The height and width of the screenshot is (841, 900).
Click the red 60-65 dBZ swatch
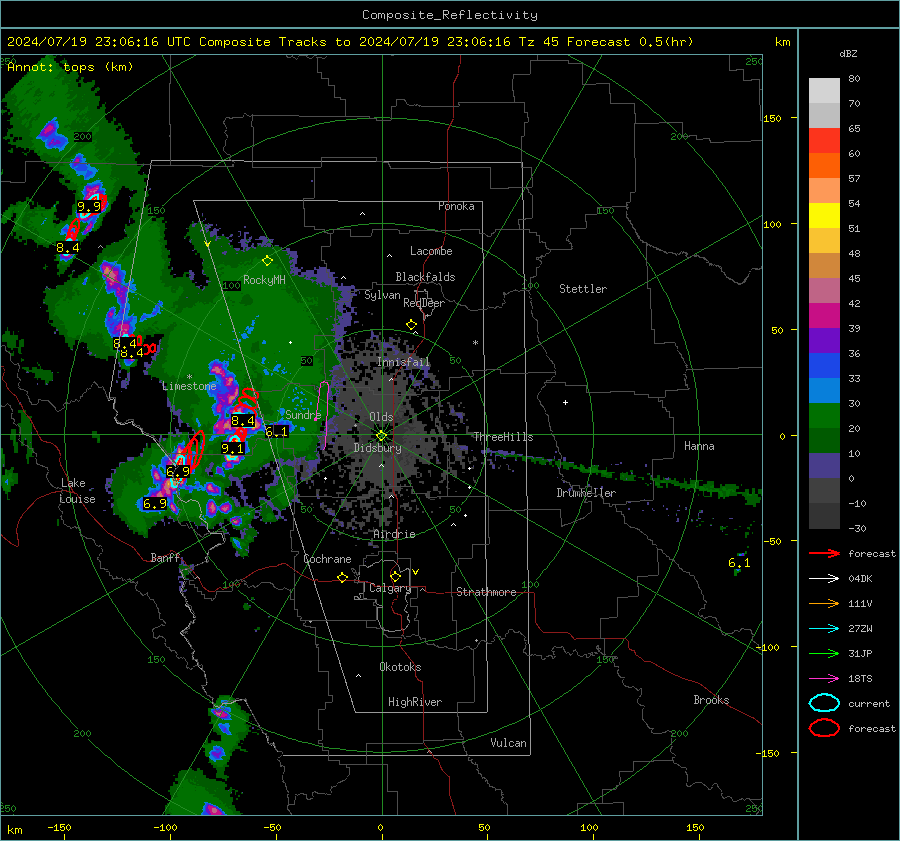click(824, 140)
